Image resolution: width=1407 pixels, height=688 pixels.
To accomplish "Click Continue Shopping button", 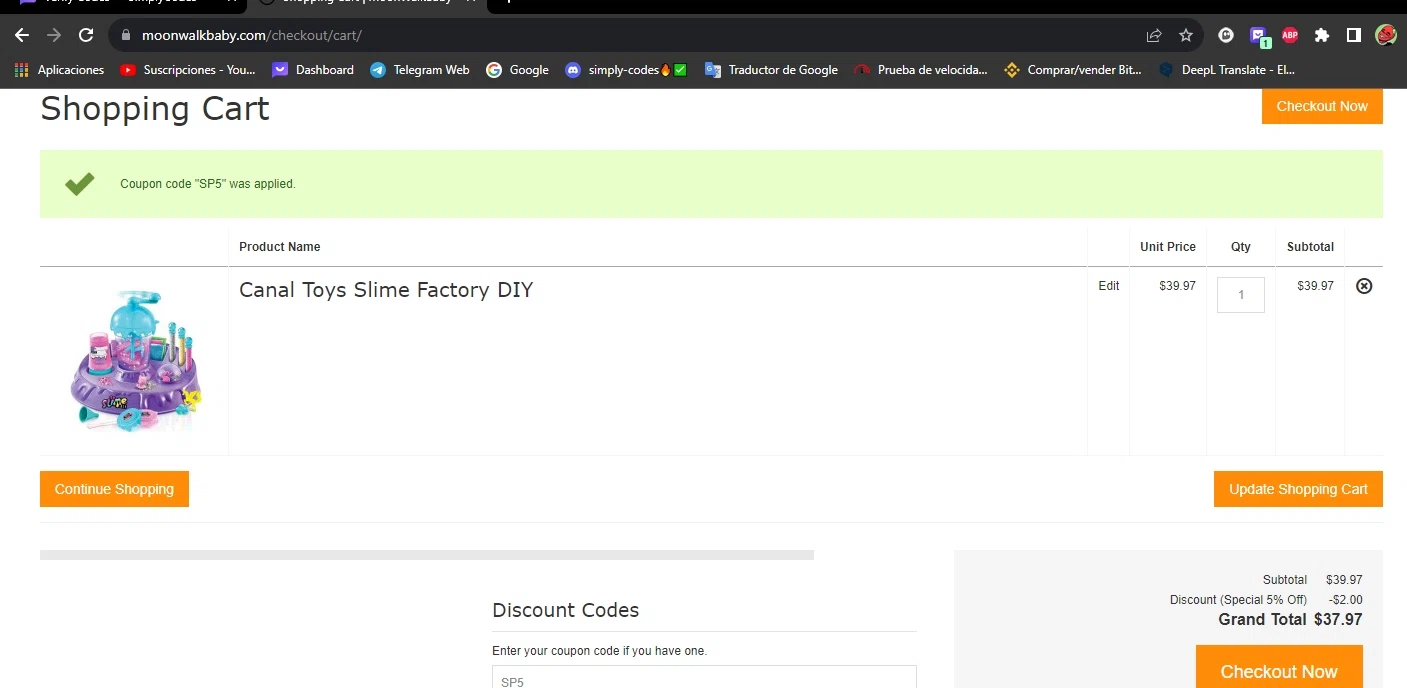I will click(114, 489).
